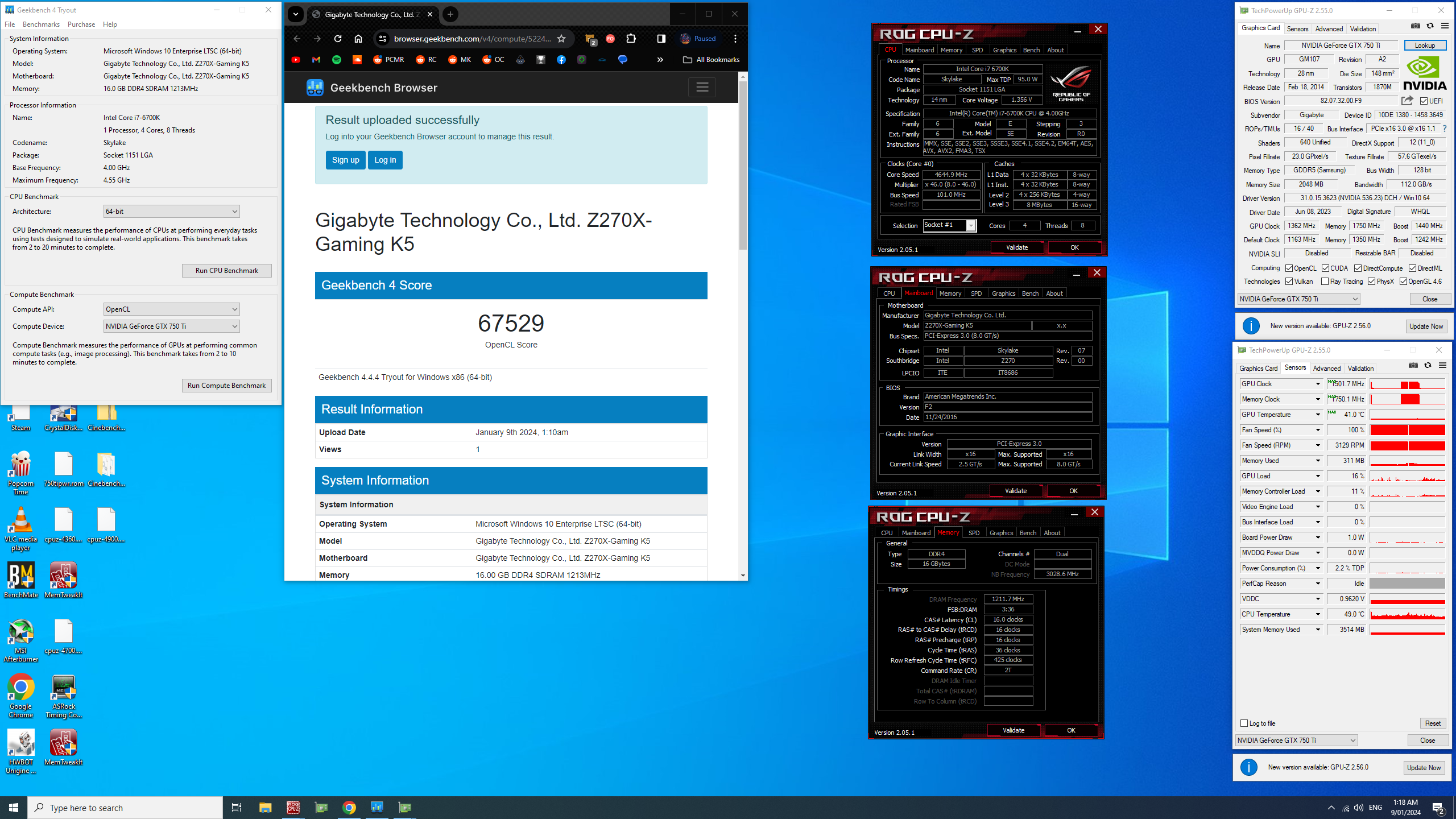Open Gmail bookmark in bookmarks bar
The width and height of the screenshot is (1456, 819).
(316, 60)
